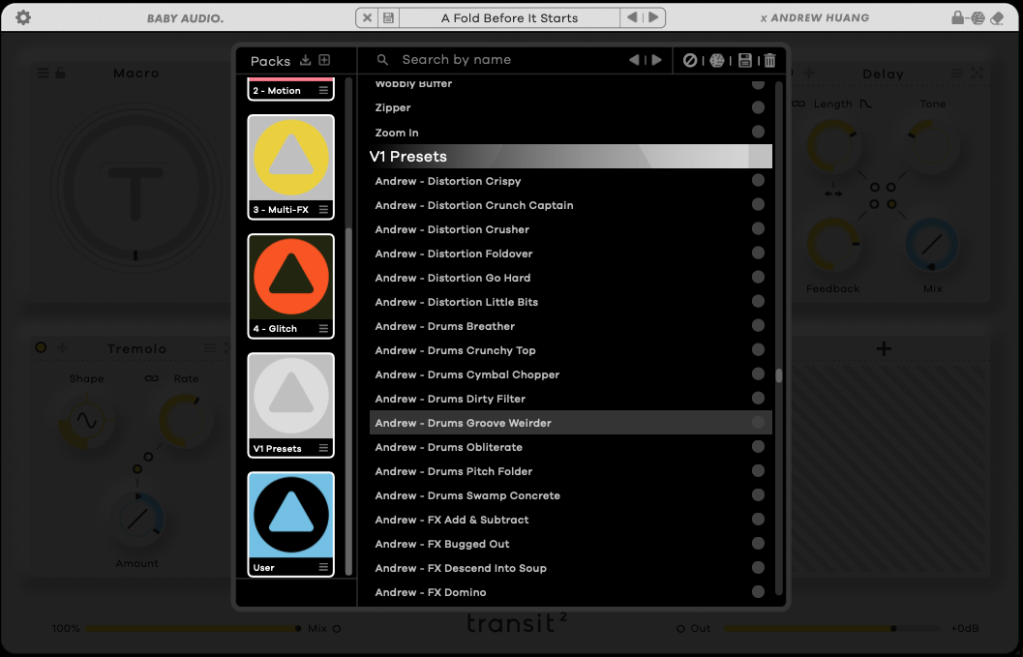Open the menu on 4 - Glitch pack

(323, 329)
